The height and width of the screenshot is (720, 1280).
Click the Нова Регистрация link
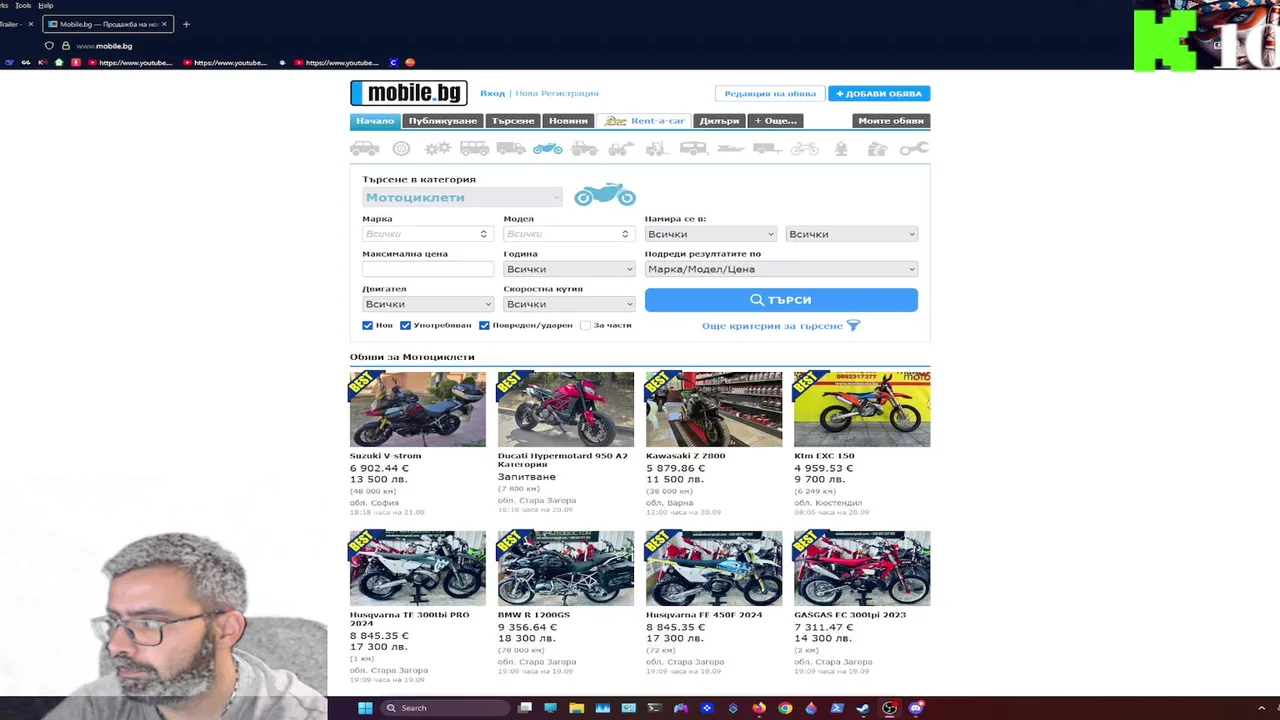click(x=557, y=93)
